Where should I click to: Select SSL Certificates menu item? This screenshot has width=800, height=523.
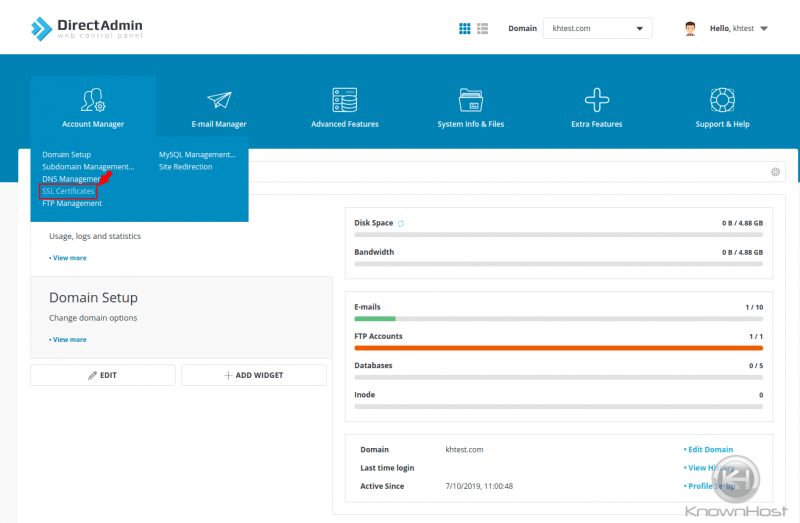pos(68,191)
